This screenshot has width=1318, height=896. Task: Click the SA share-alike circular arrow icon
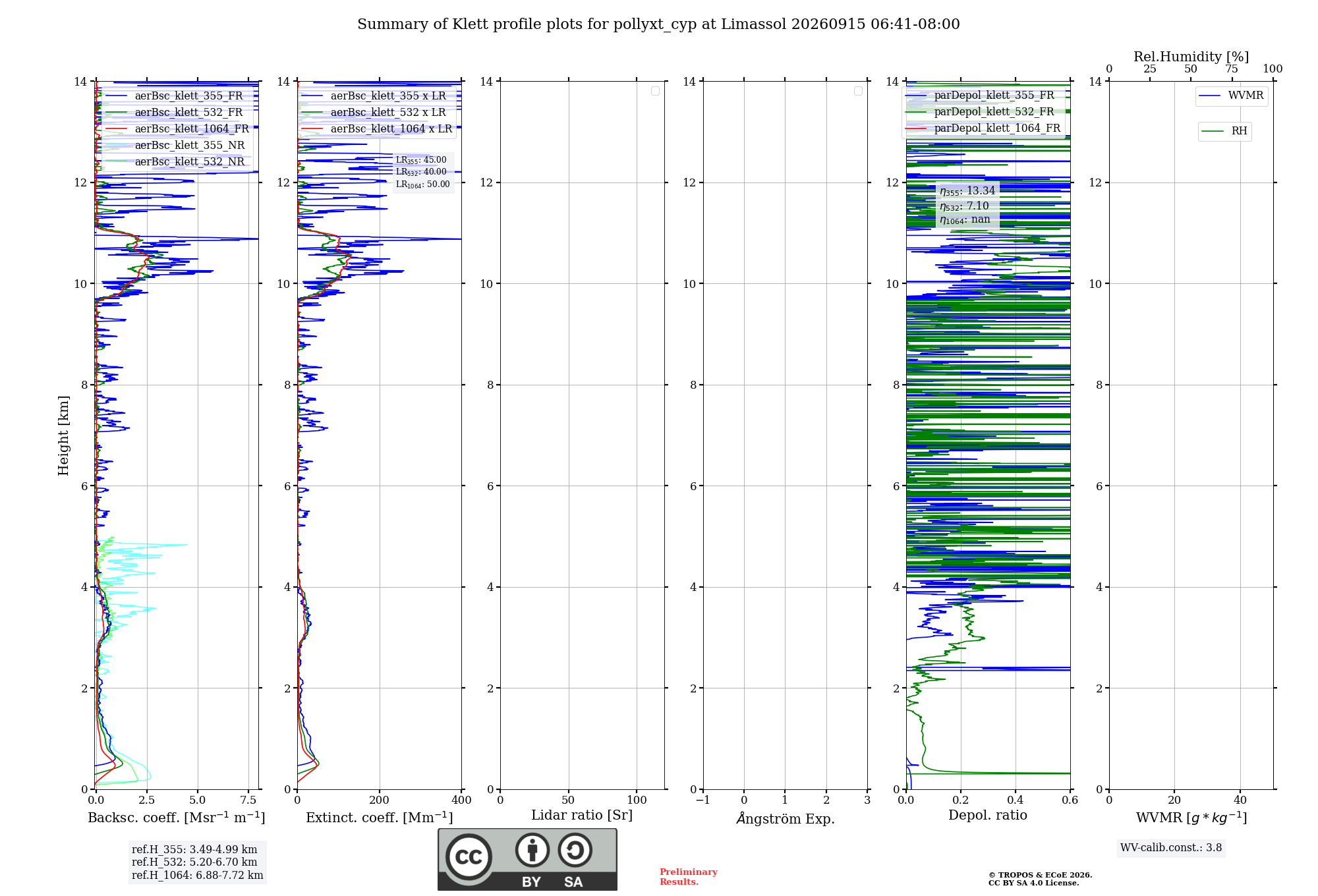[x=575, y=850]
